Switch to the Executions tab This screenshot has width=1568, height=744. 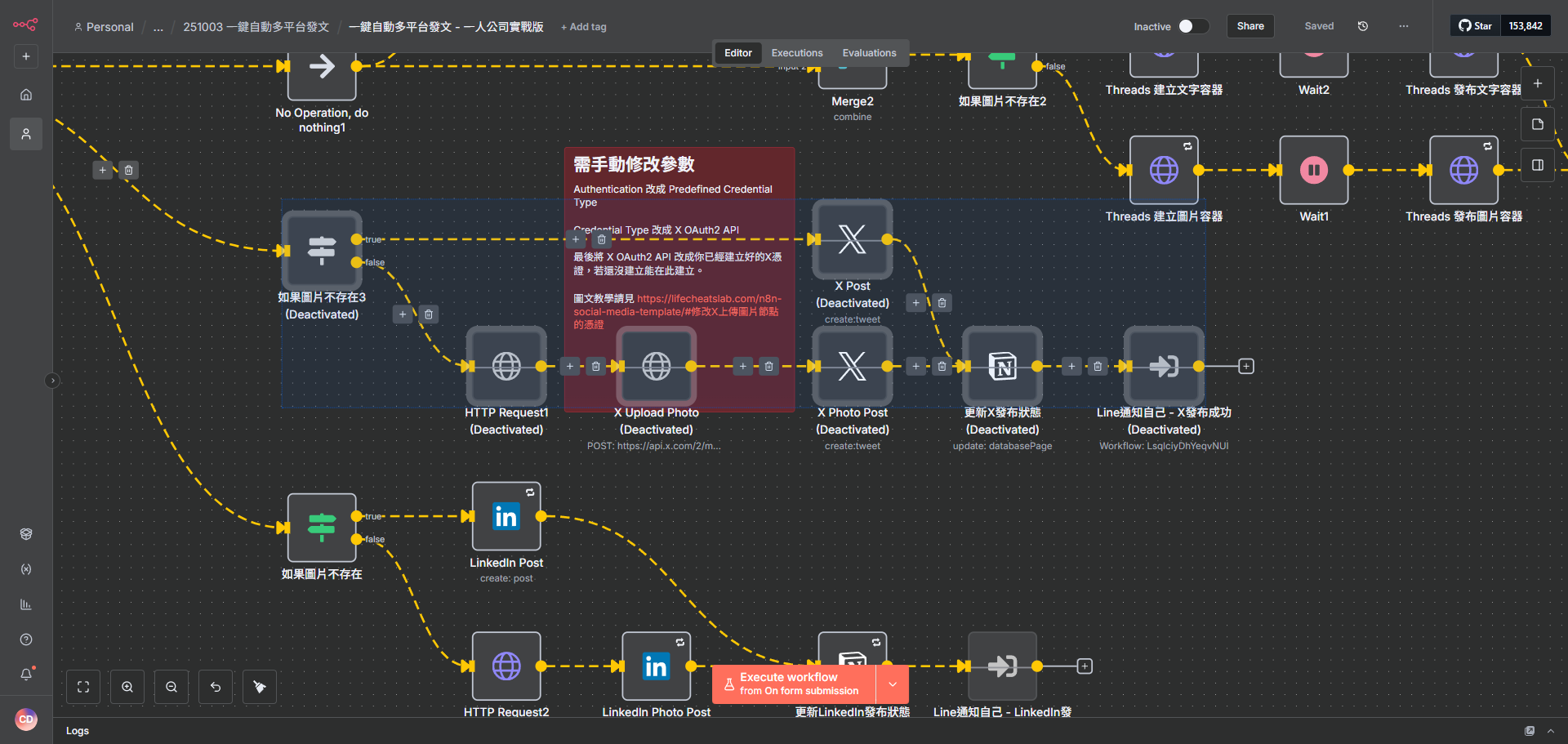pyautogui.click(x=796, y=52)
